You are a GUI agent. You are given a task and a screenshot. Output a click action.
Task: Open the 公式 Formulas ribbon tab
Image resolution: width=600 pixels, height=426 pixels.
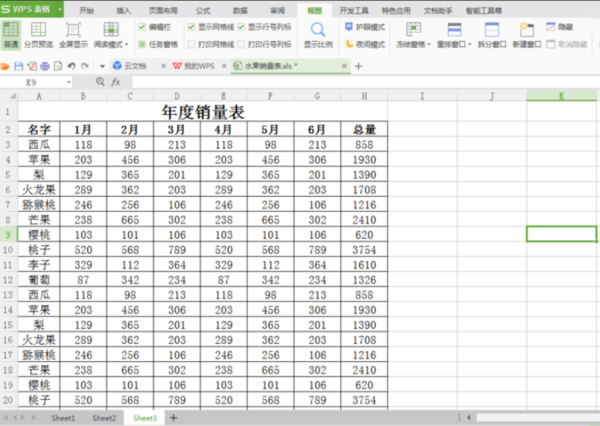(x=203, y=10)
